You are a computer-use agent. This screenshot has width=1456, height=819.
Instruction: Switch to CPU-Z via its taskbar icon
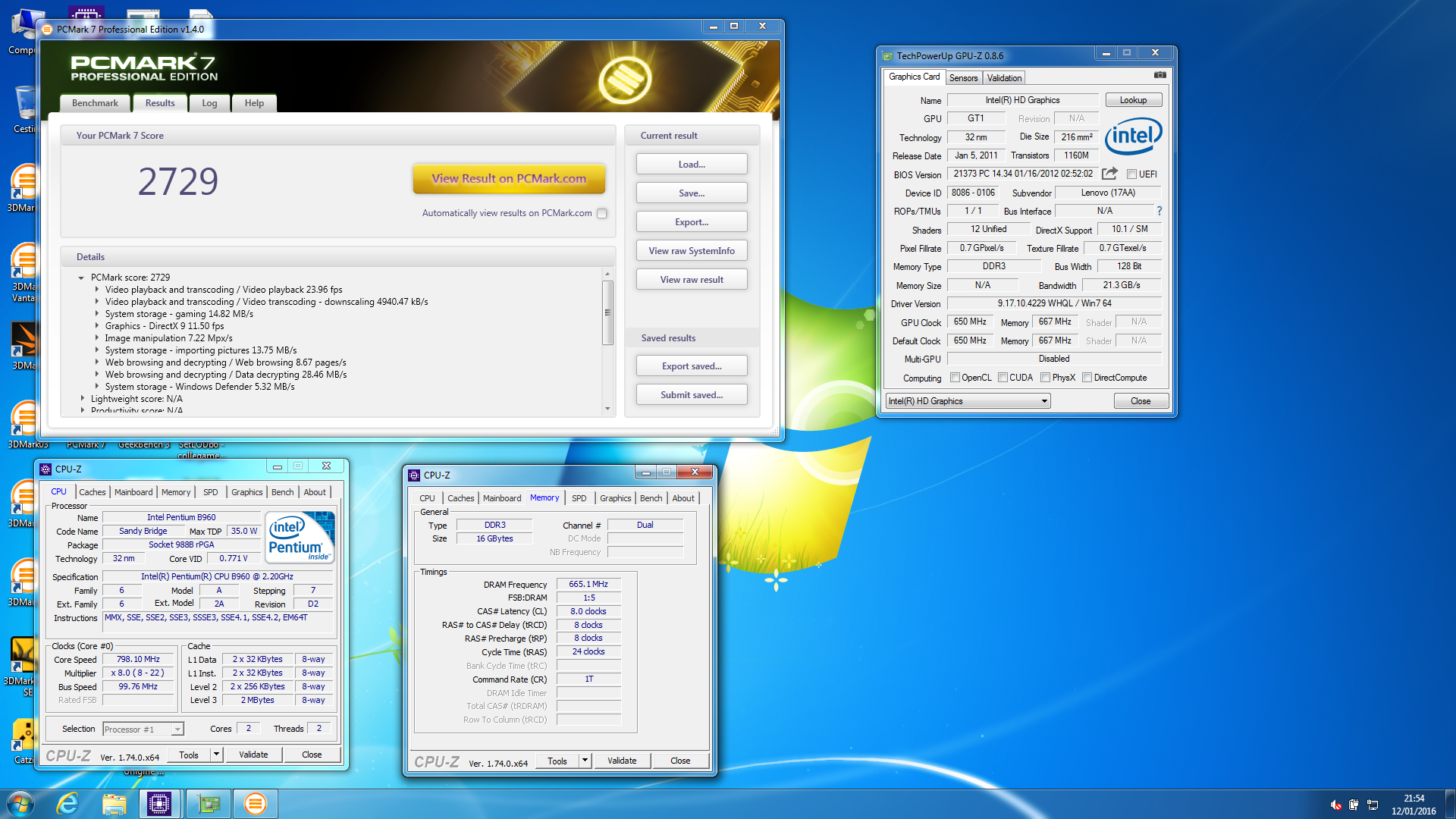coord(159,804)
